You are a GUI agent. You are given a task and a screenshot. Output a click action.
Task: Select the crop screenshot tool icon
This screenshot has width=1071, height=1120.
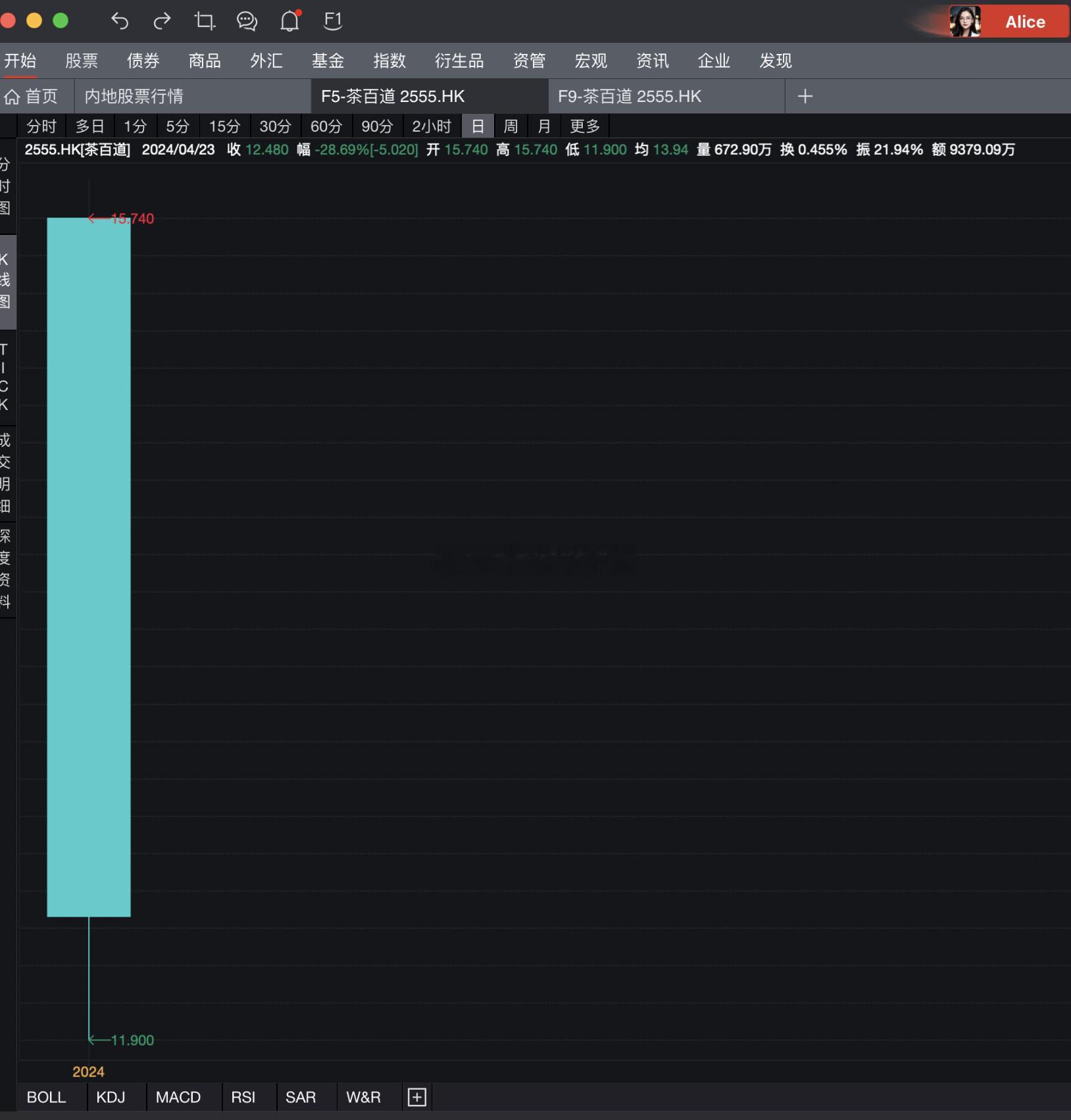(x=205, y=21)
